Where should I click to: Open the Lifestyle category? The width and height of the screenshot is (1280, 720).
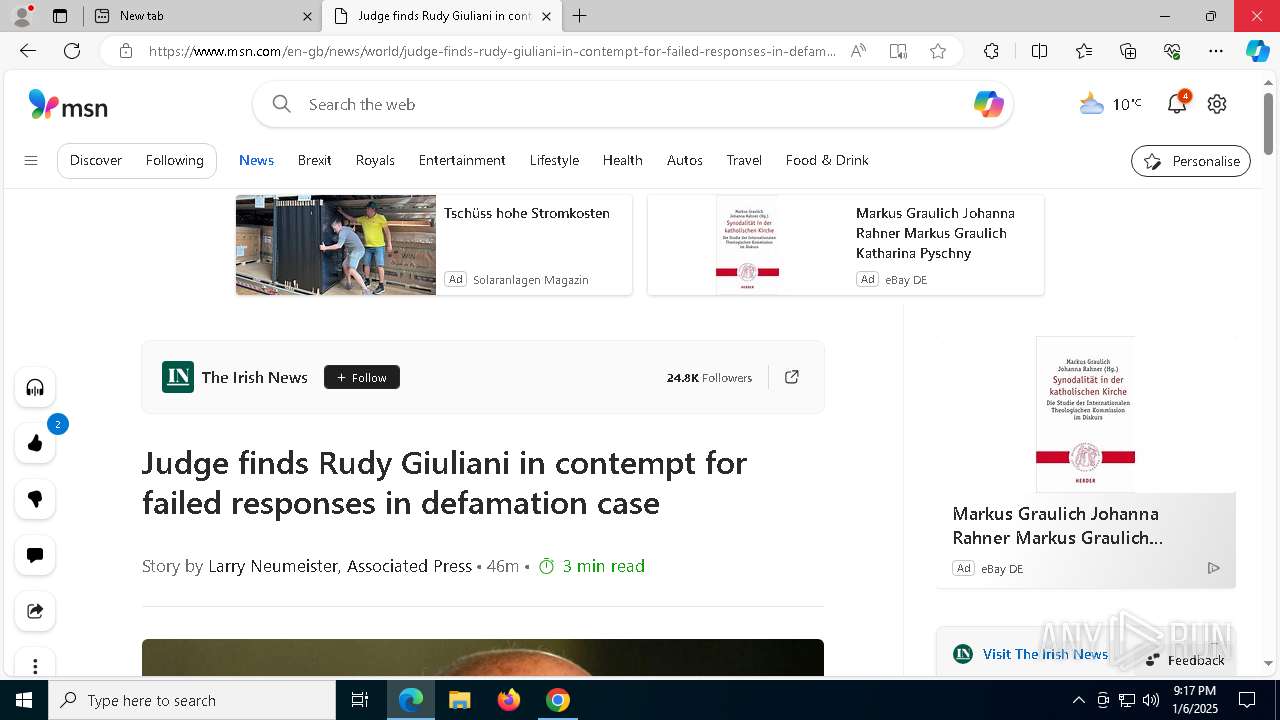[554, 160]
